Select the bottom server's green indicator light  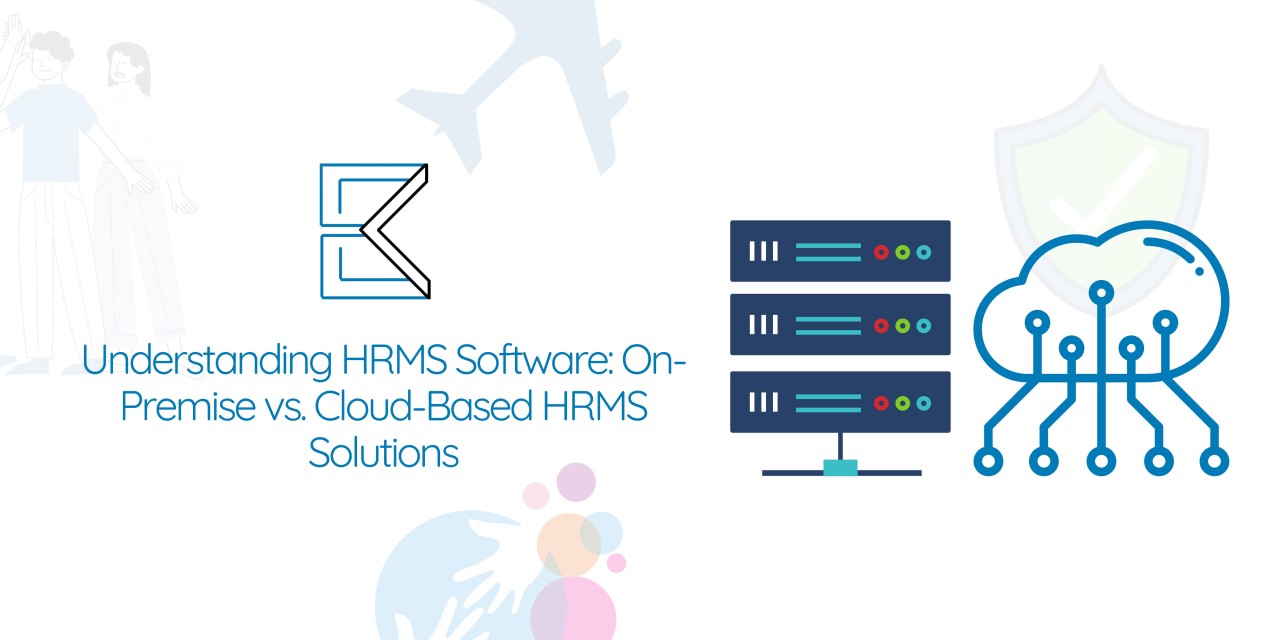pyautogui.click(x=902, y=402)
